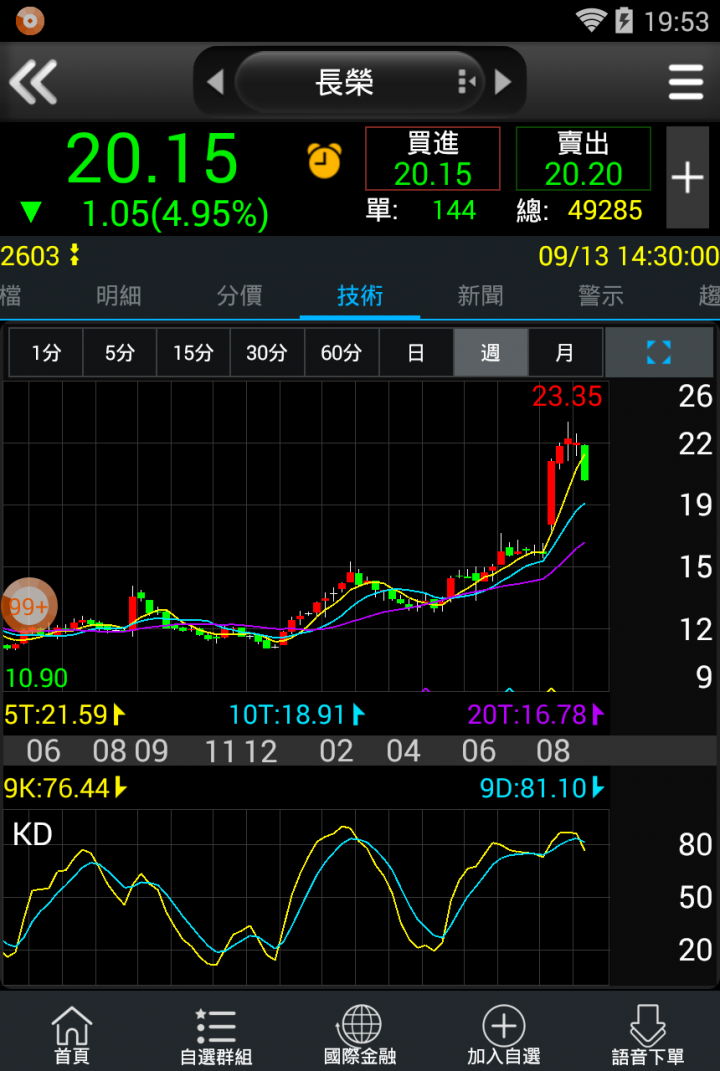Tap the low price label 10.90
The height and width of the screenshot is (1071, 720).
(37, 678)
